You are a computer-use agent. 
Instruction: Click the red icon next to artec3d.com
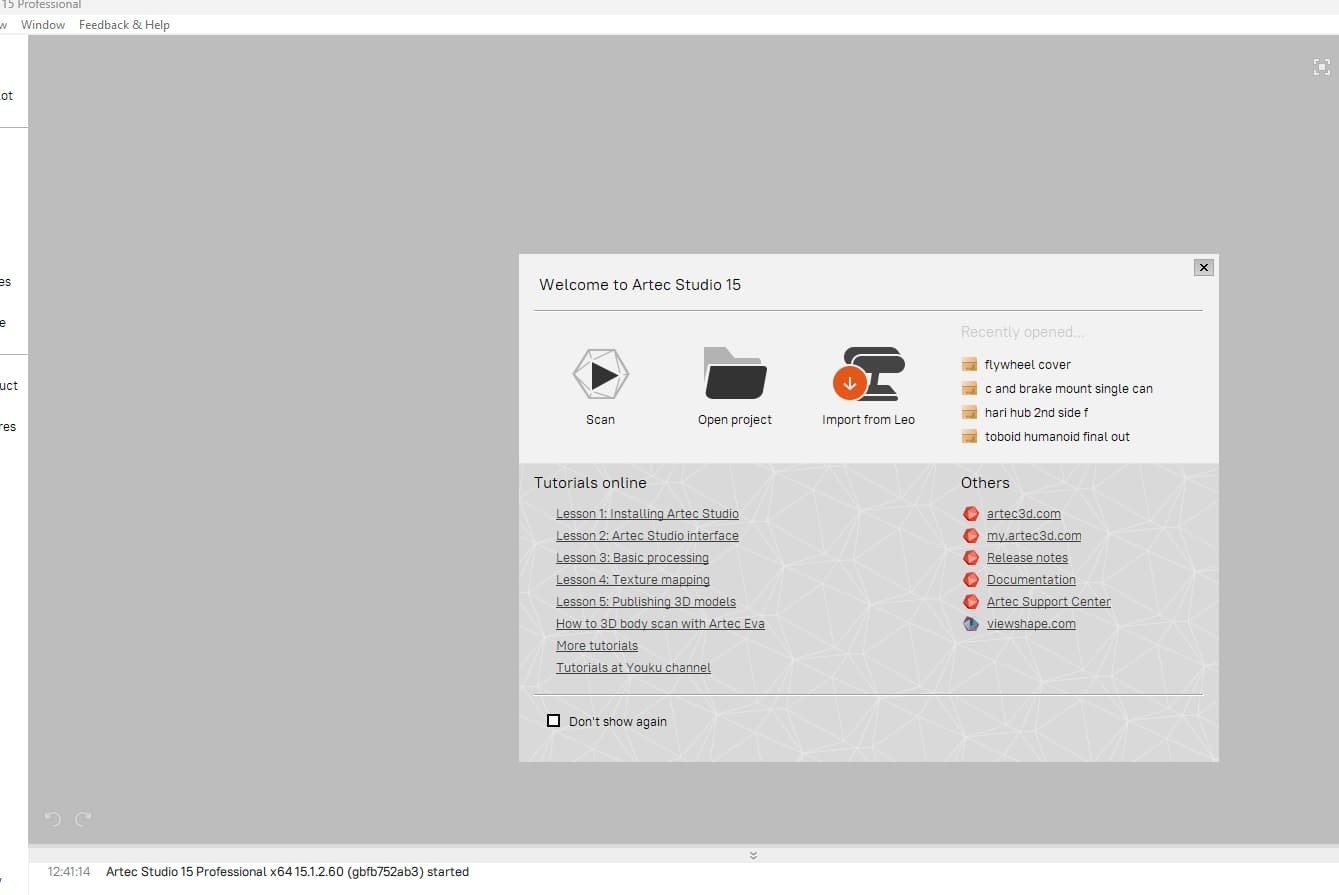(970, 514)
